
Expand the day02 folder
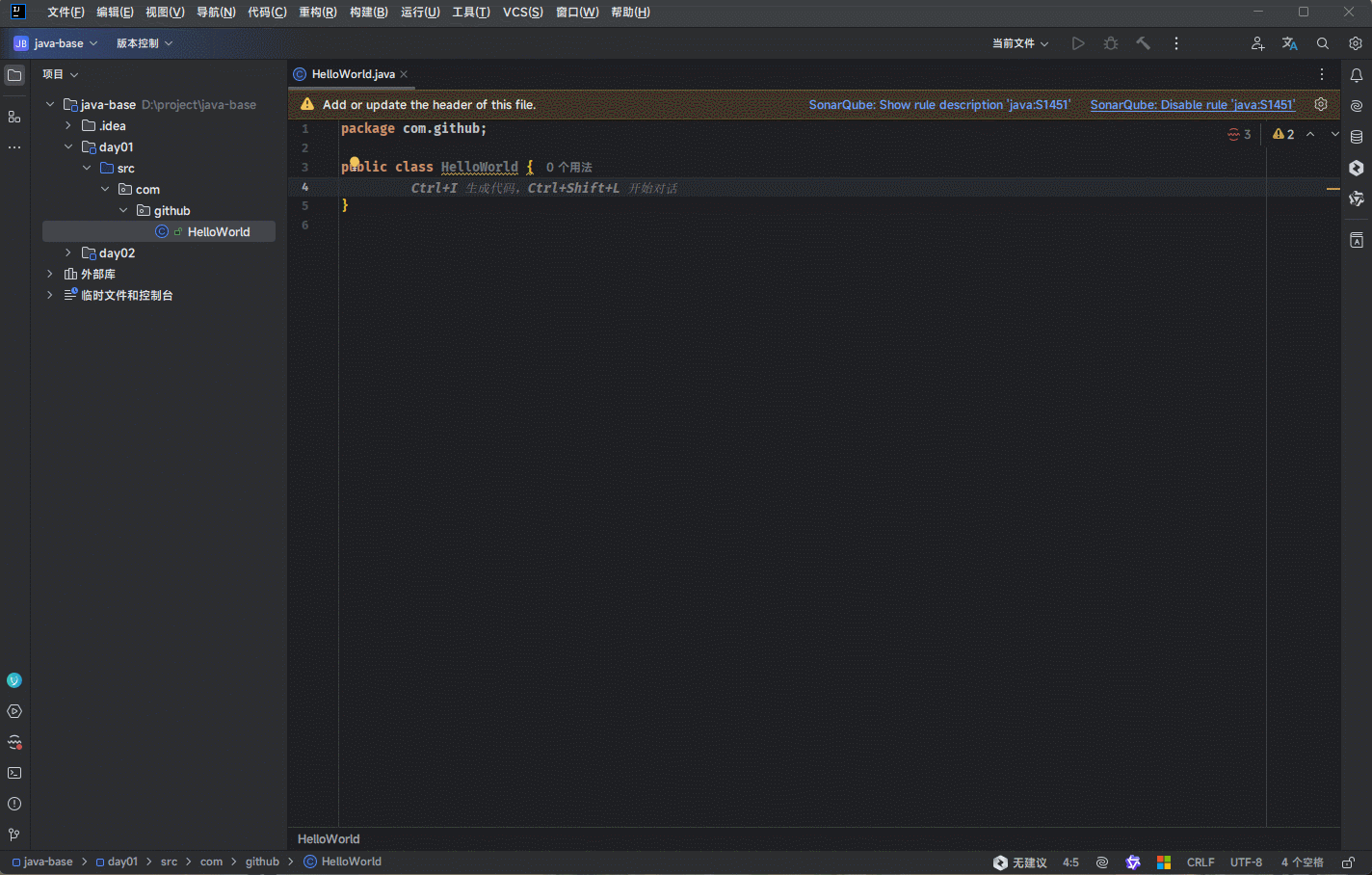tap(68, 253)
